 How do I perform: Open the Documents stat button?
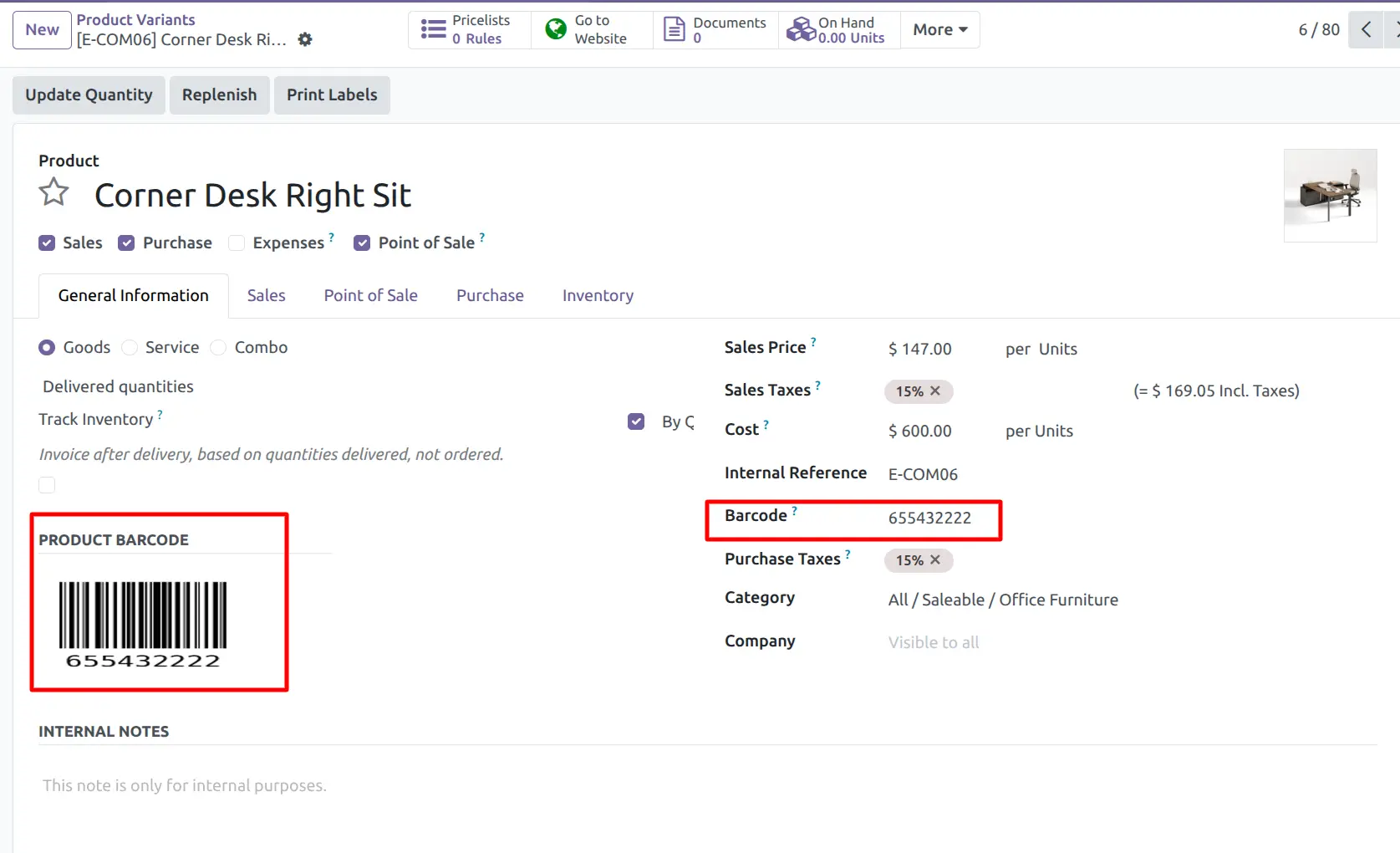(715, 29)
